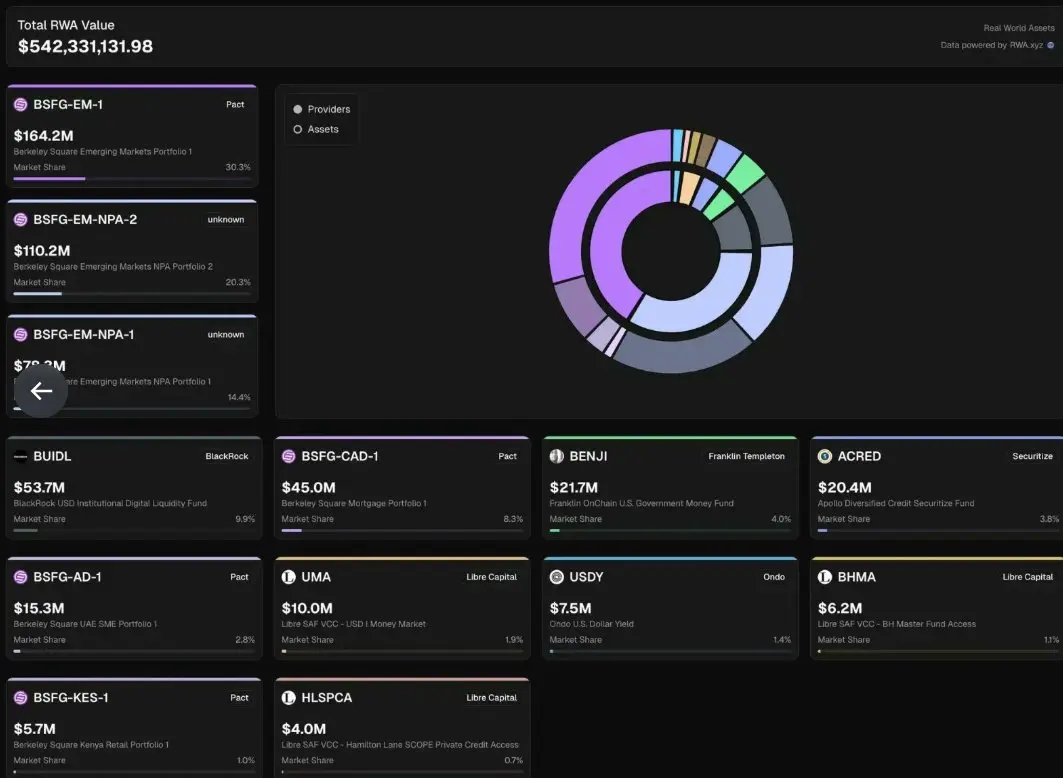Click the BHMA Libre logo icon
This screenshot has height=778, width=1063.
pos(824,577)
